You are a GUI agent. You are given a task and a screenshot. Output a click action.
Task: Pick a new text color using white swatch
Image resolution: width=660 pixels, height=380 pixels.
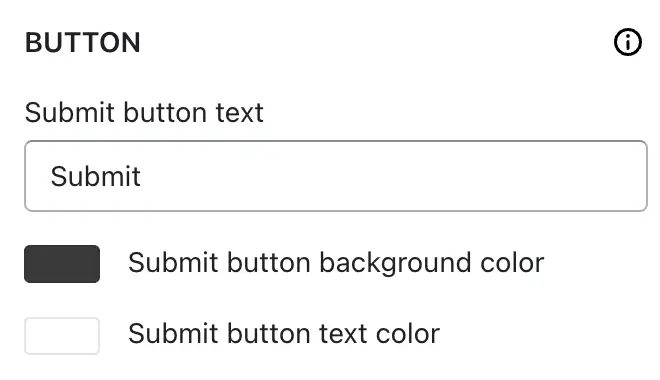62,336
